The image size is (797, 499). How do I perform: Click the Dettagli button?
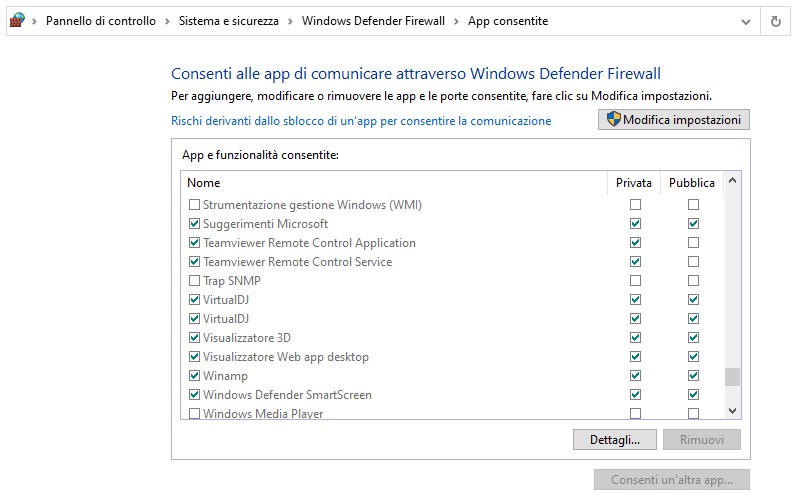[614, 440]
